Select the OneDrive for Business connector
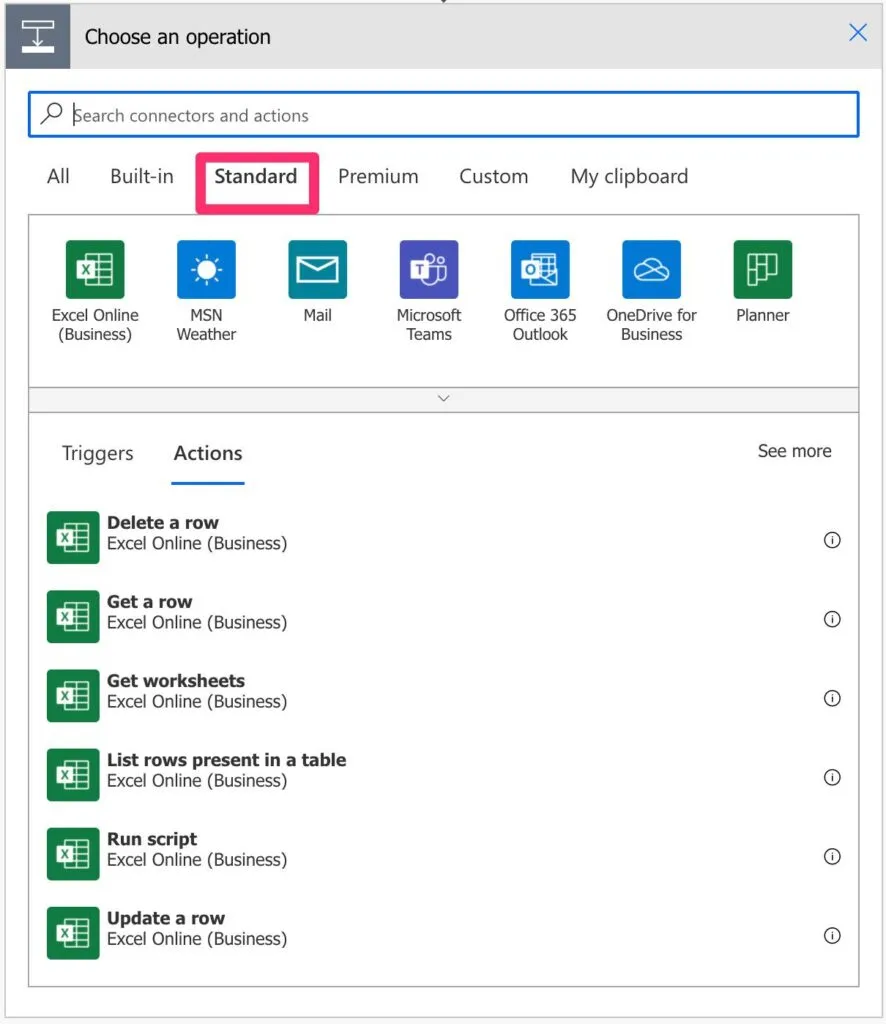This screenshot has height=1024, width=886. [x=651, y=270]
